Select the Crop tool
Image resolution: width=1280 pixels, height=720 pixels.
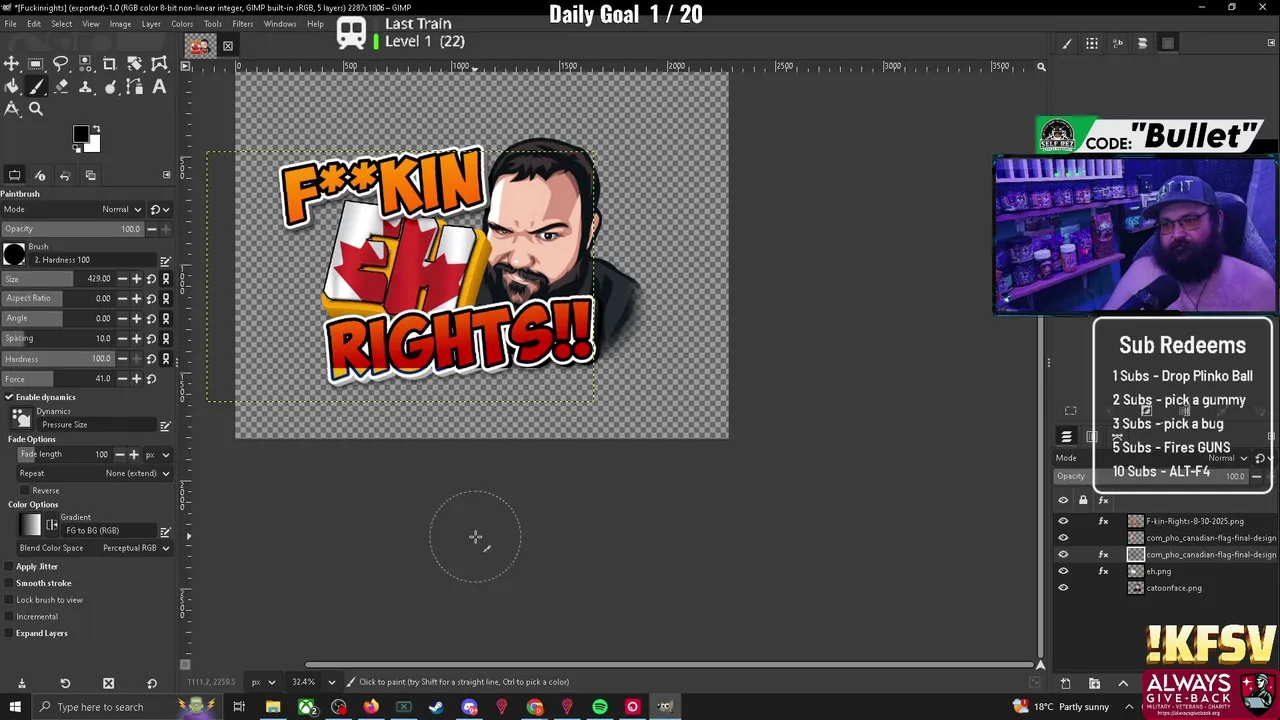(x=110, y=64)
